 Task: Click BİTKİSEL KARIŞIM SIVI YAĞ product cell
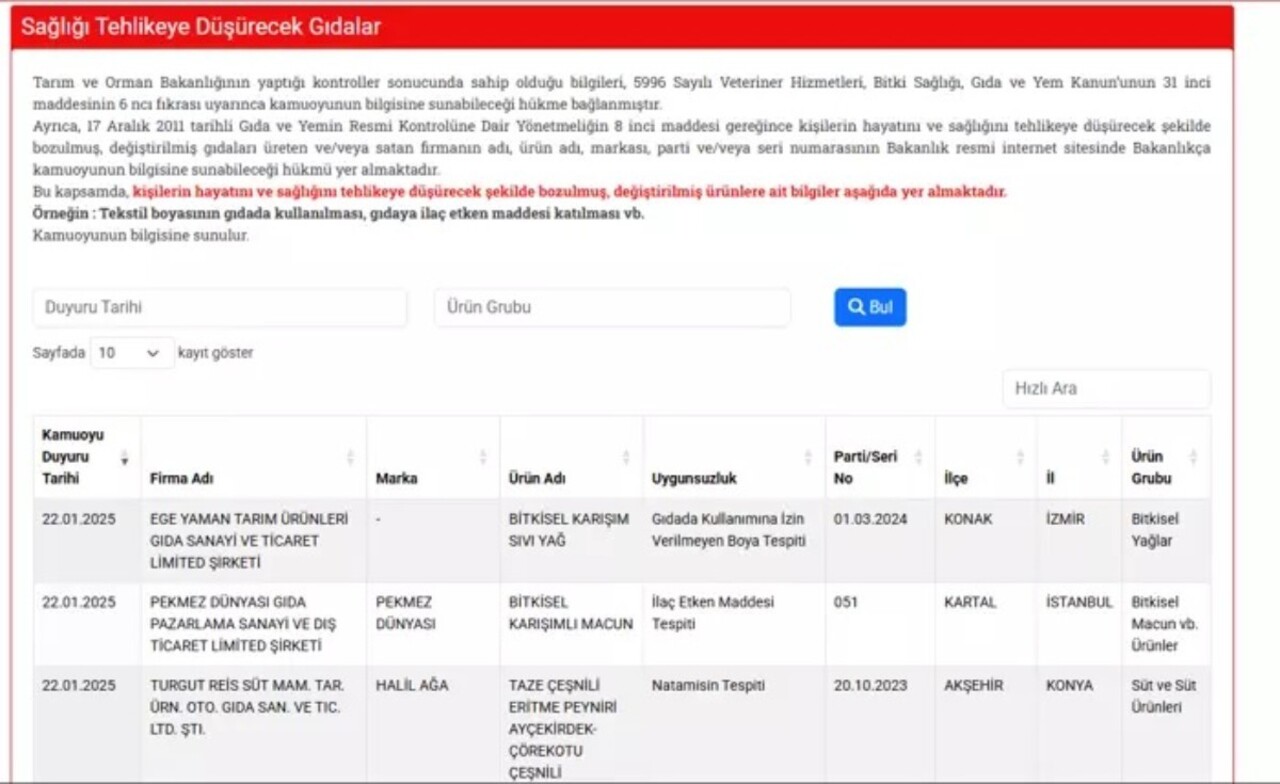point(572,541)
